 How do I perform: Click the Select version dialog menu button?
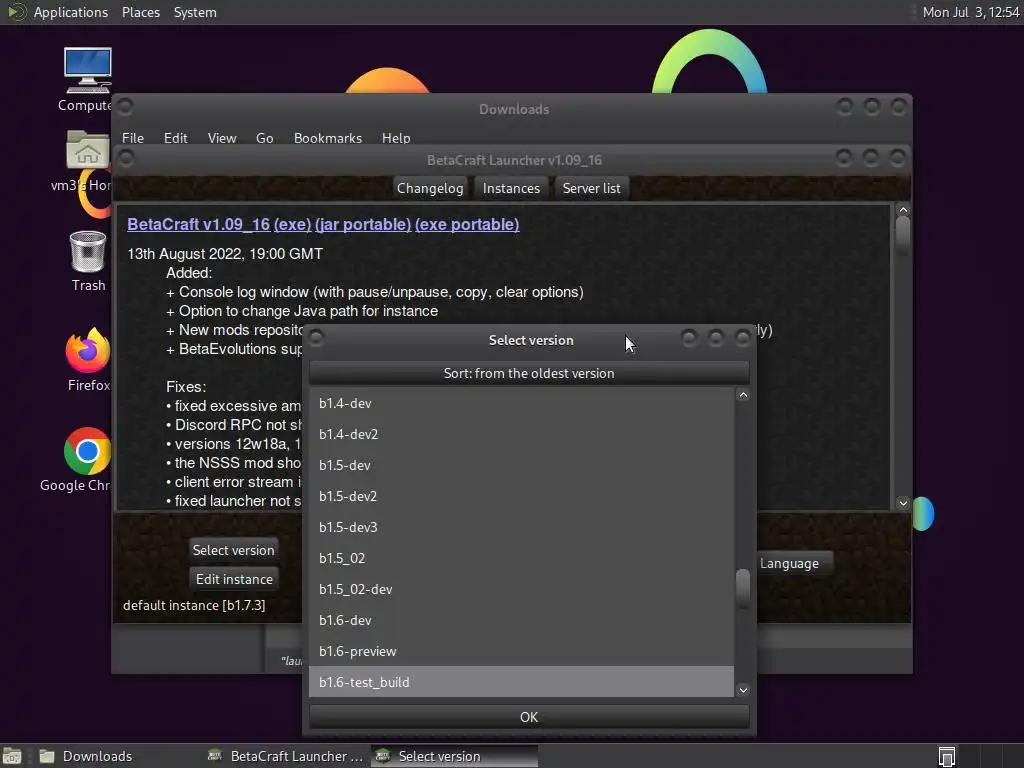click(x=317, y=338)
